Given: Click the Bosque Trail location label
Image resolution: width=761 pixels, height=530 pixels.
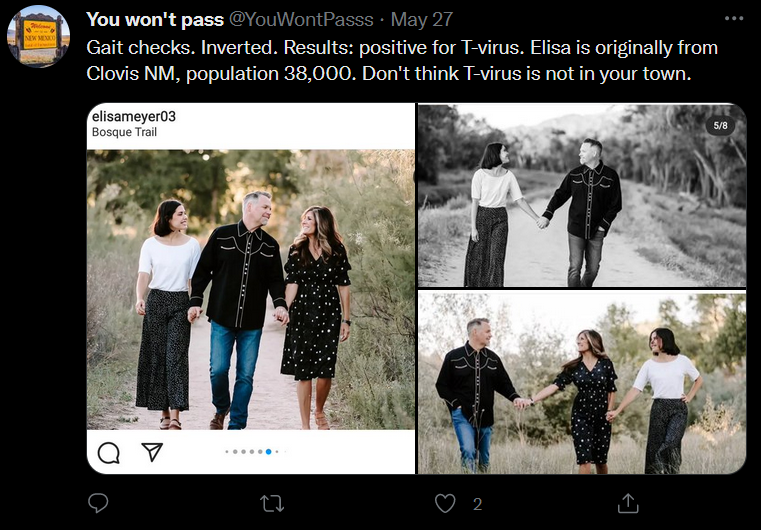Looking at the screenshot, I should 124,132.
